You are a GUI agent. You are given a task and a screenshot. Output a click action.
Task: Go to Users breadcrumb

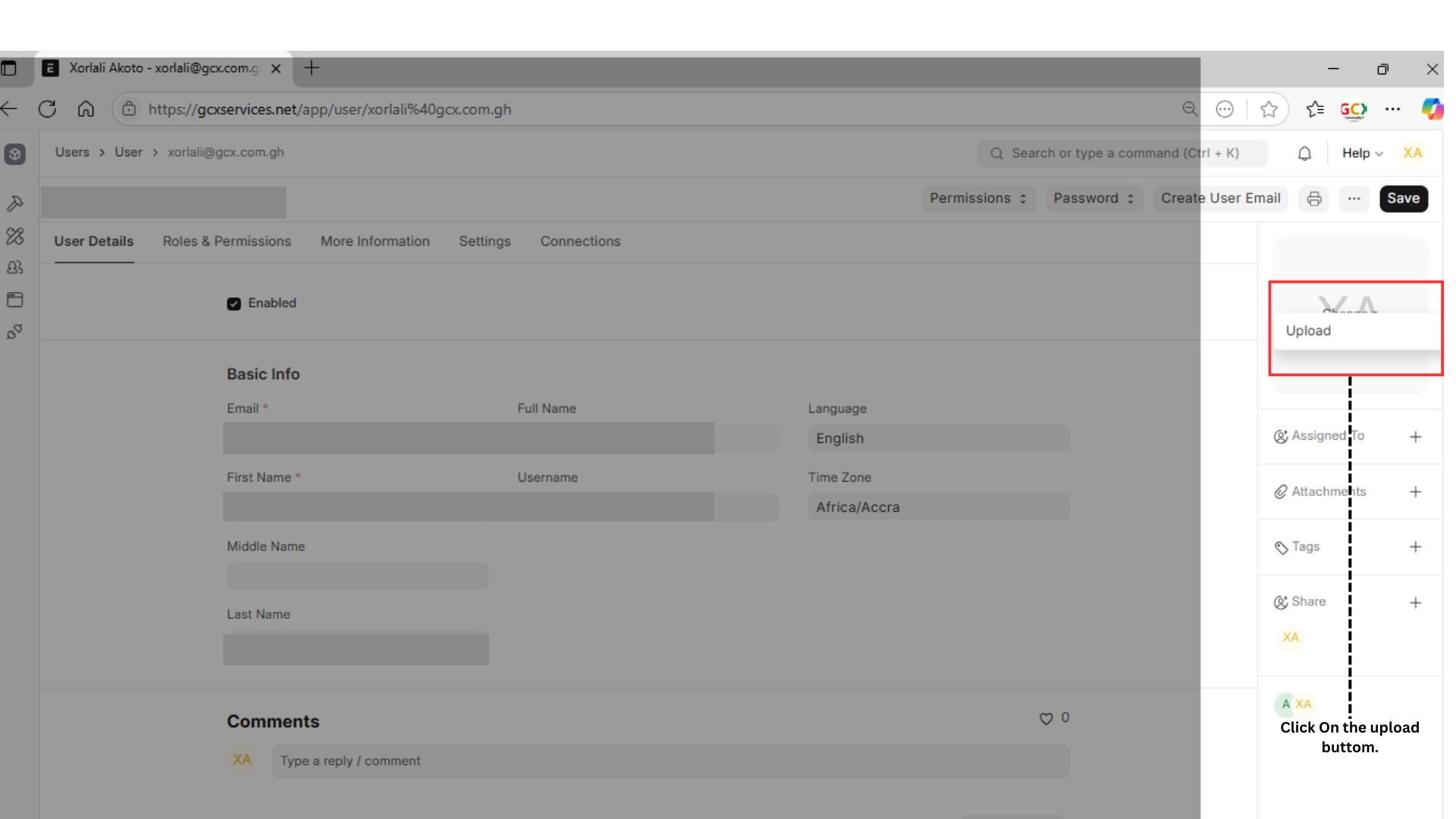pyautogui.click(x=72, y=152)
